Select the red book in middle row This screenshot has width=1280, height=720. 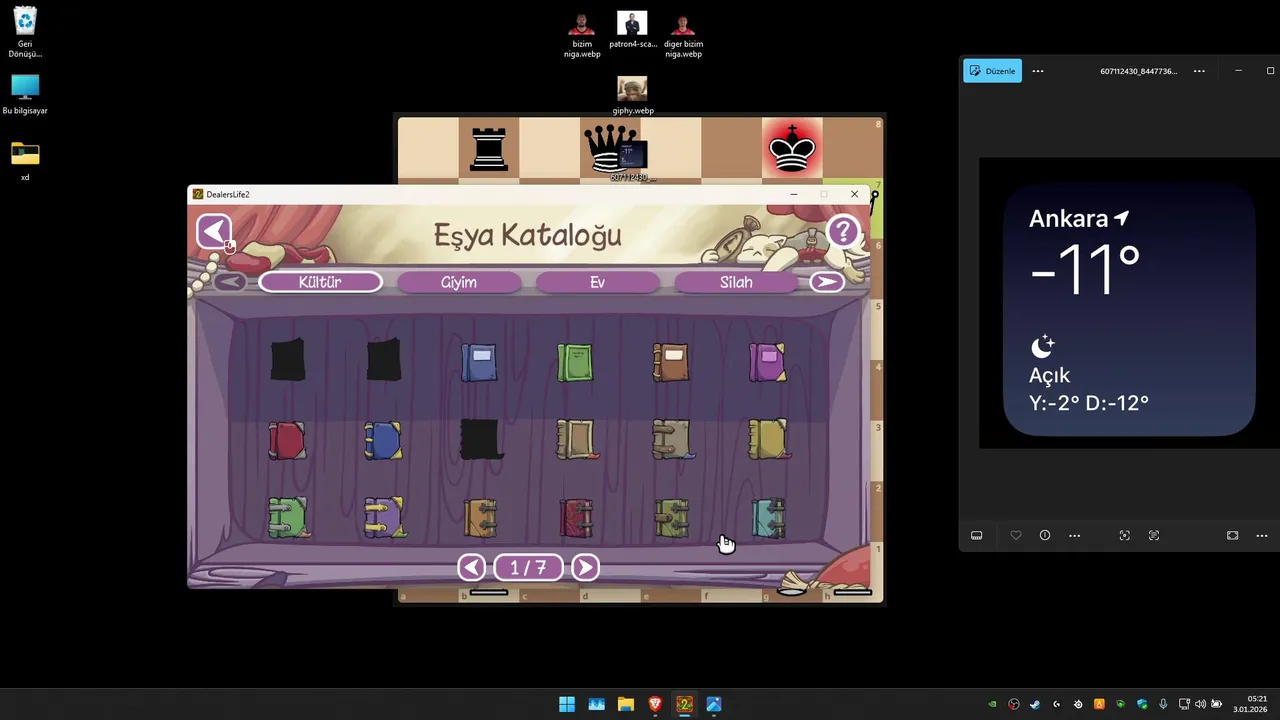[x=287, y=440]
